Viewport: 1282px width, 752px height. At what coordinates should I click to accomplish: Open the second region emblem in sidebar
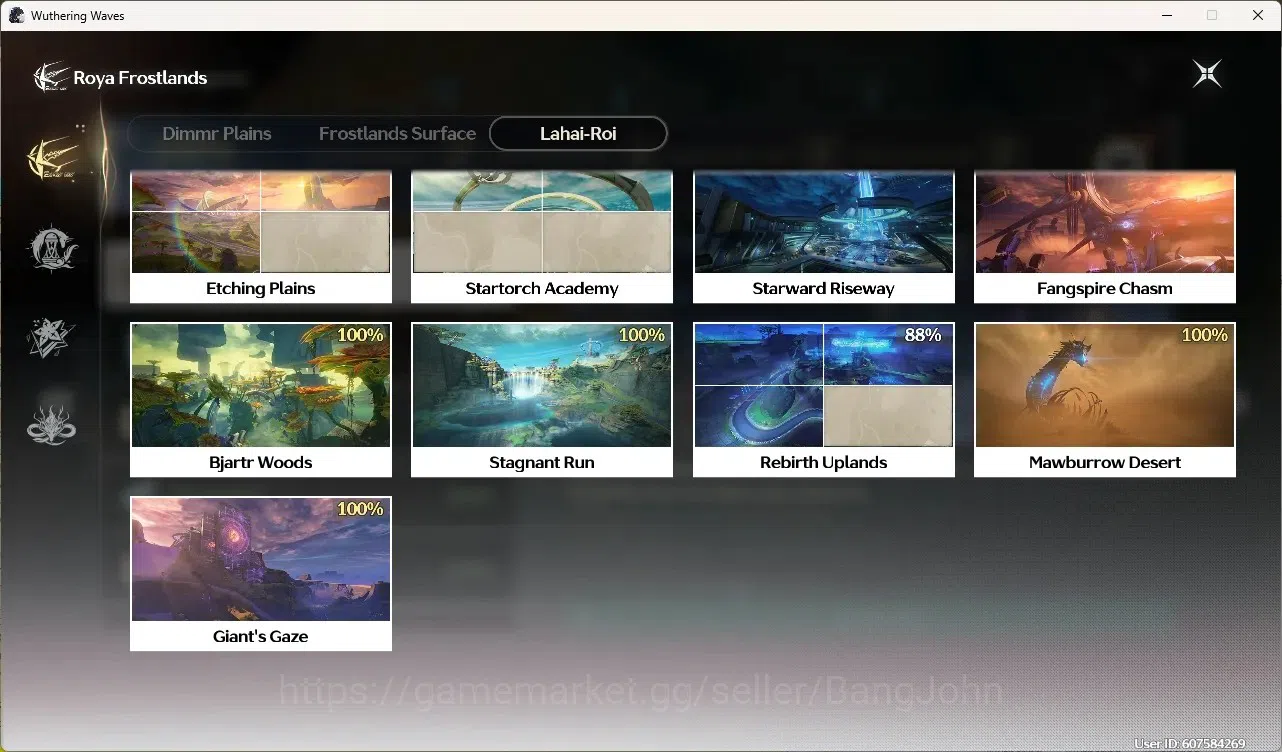click(52, 248)
